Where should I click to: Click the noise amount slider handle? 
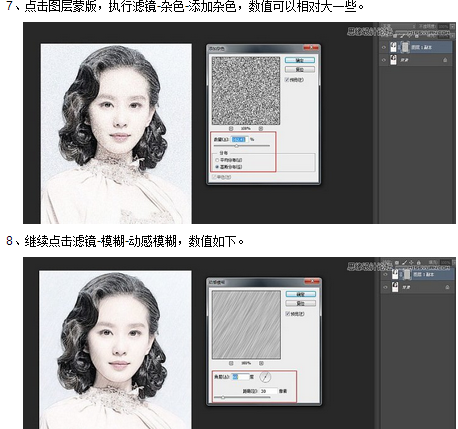237,146
